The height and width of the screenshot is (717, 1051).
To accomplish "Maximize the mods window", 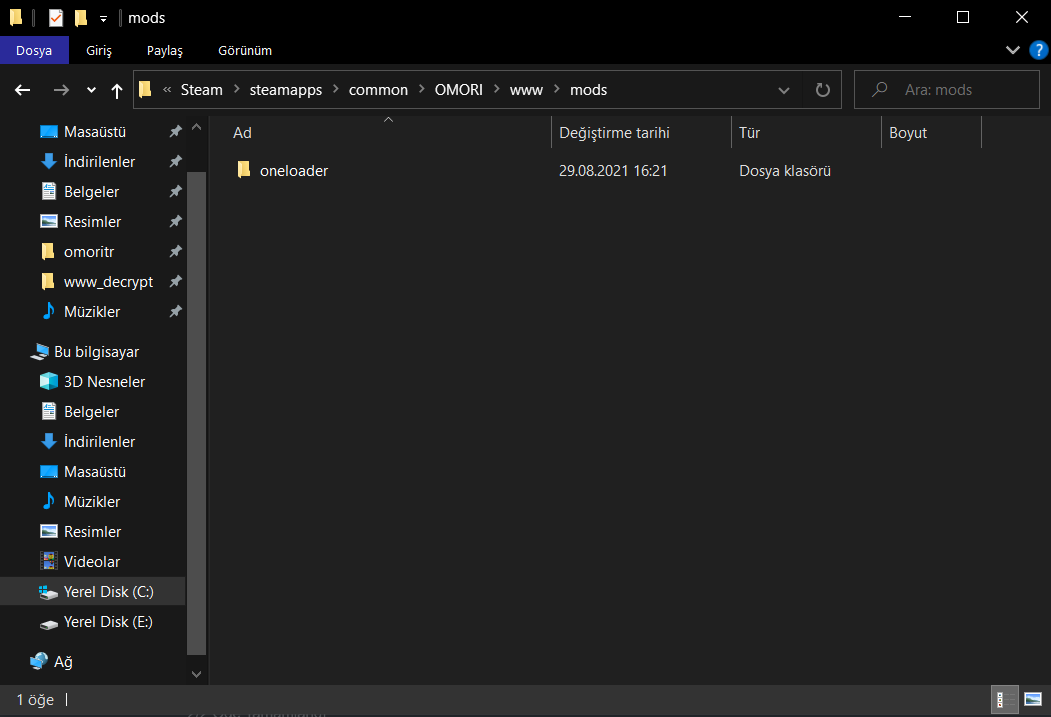I will 963,17.
